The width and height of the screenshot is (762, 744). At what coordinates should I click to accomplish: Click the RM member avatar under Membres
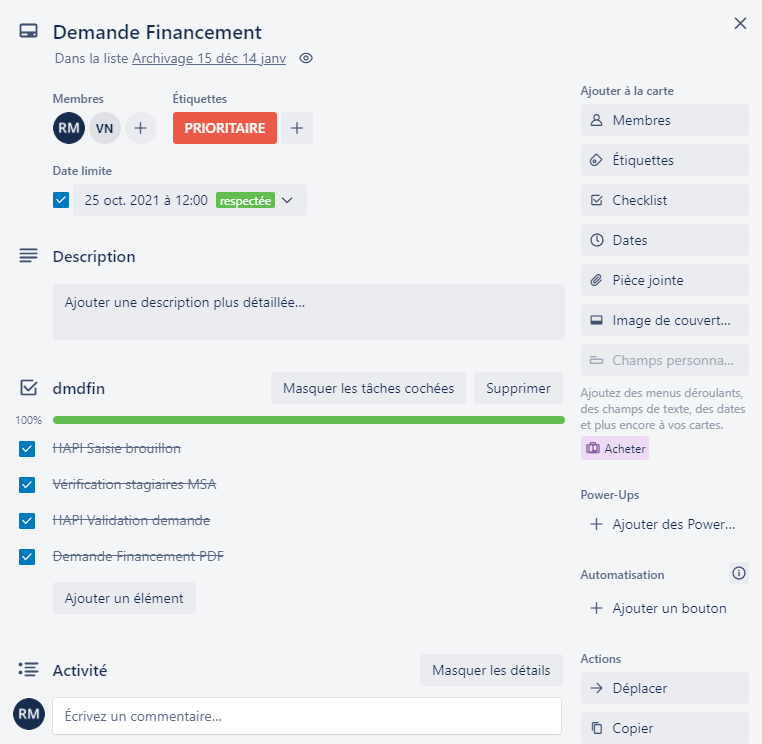coord(69,128)
